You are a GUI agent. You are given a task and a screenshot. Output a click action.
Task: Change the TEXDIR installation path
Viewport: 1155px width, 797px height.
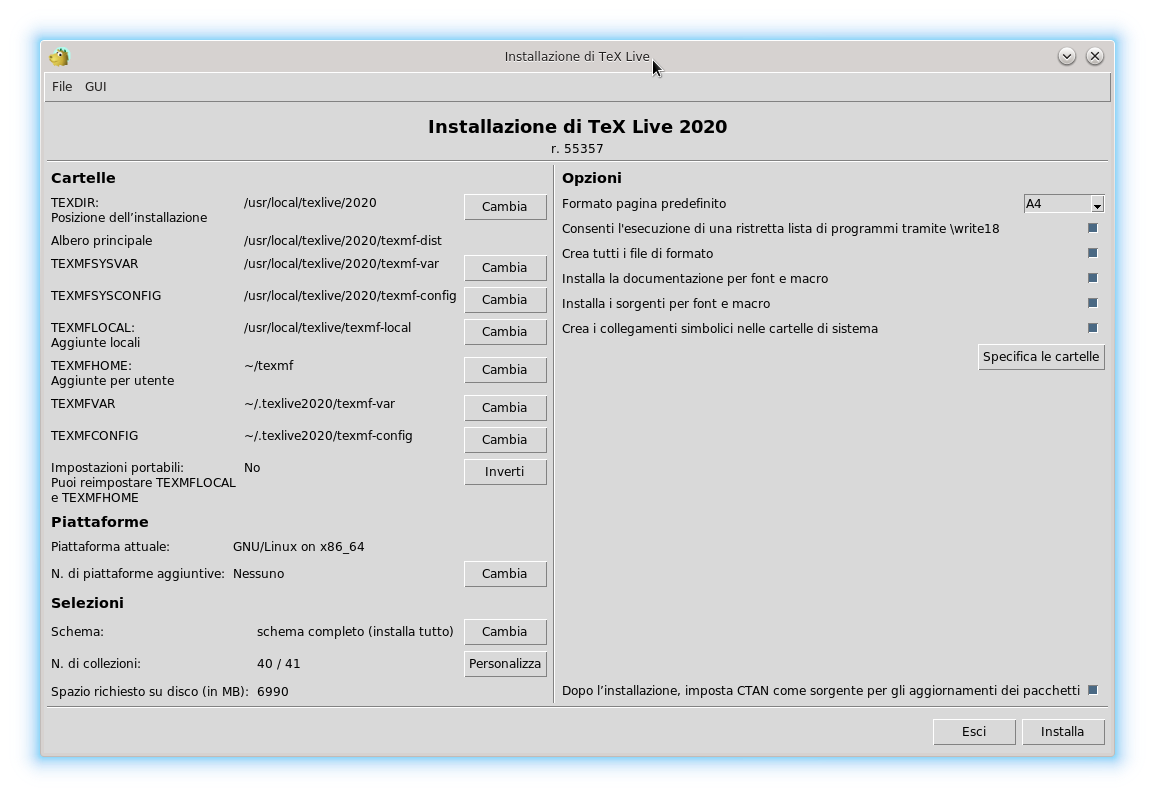[505, 207]
